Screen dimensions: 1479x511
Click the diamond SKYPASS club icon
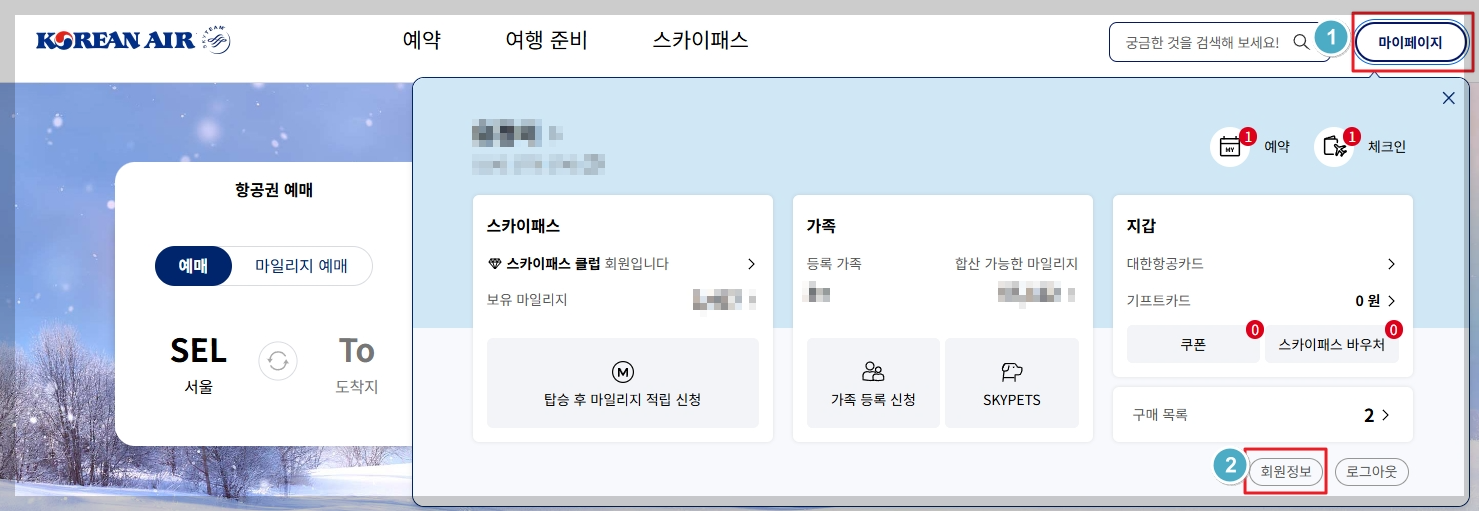click(x=494, y=264)
